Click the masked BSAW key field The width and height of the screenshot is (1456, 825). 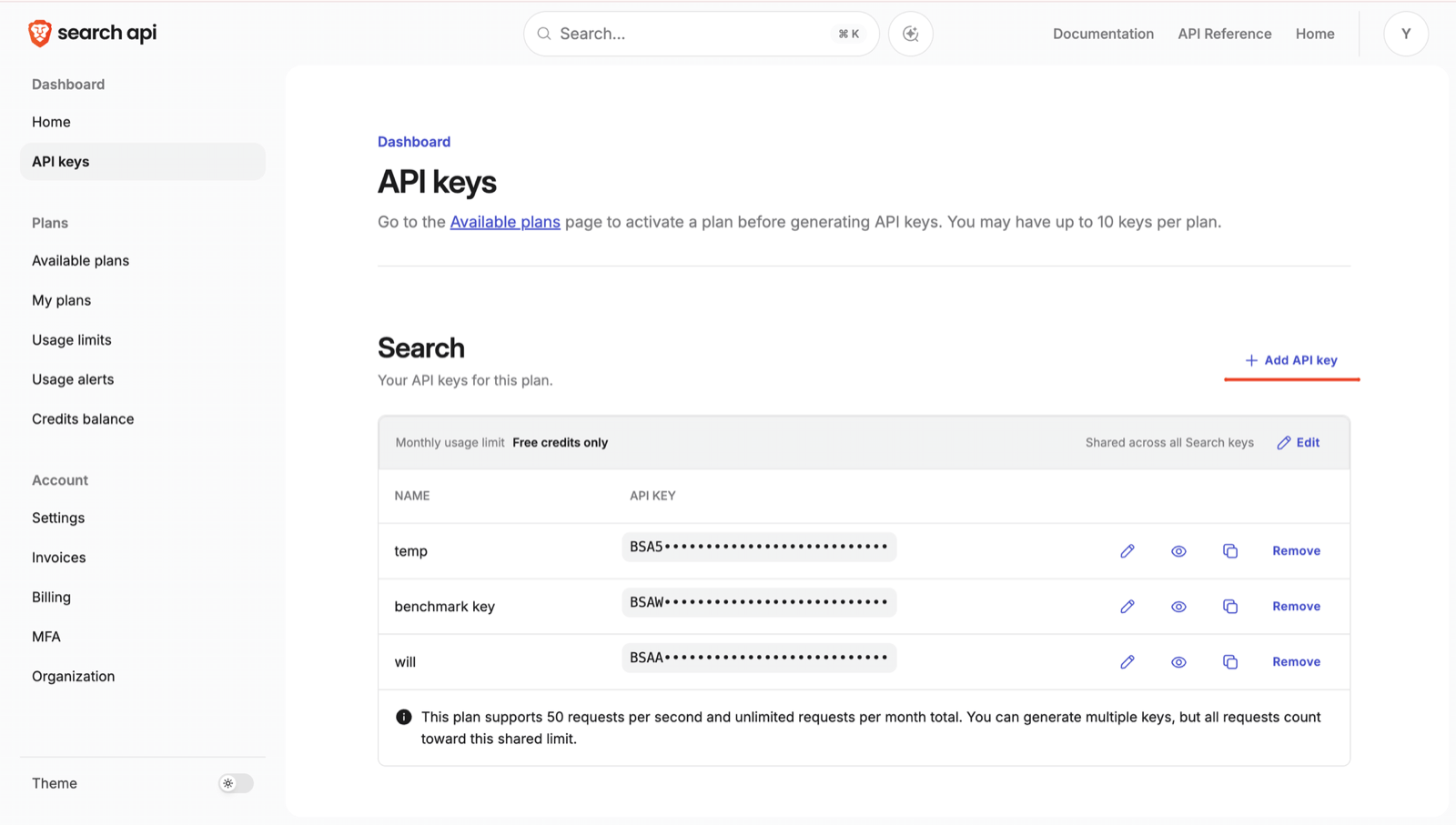point(759,603)
